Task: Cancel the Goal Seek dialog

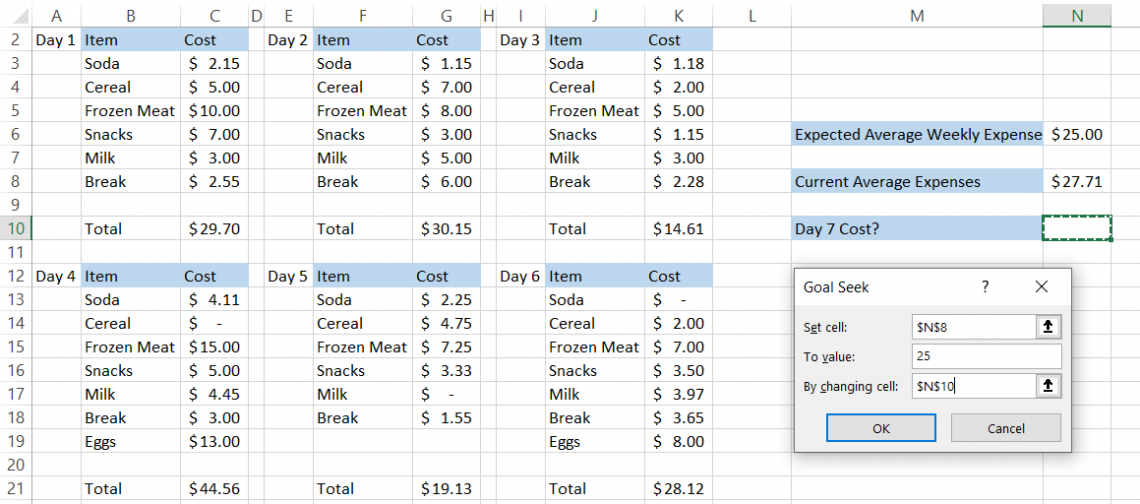Action: [x=1005, y=428]
